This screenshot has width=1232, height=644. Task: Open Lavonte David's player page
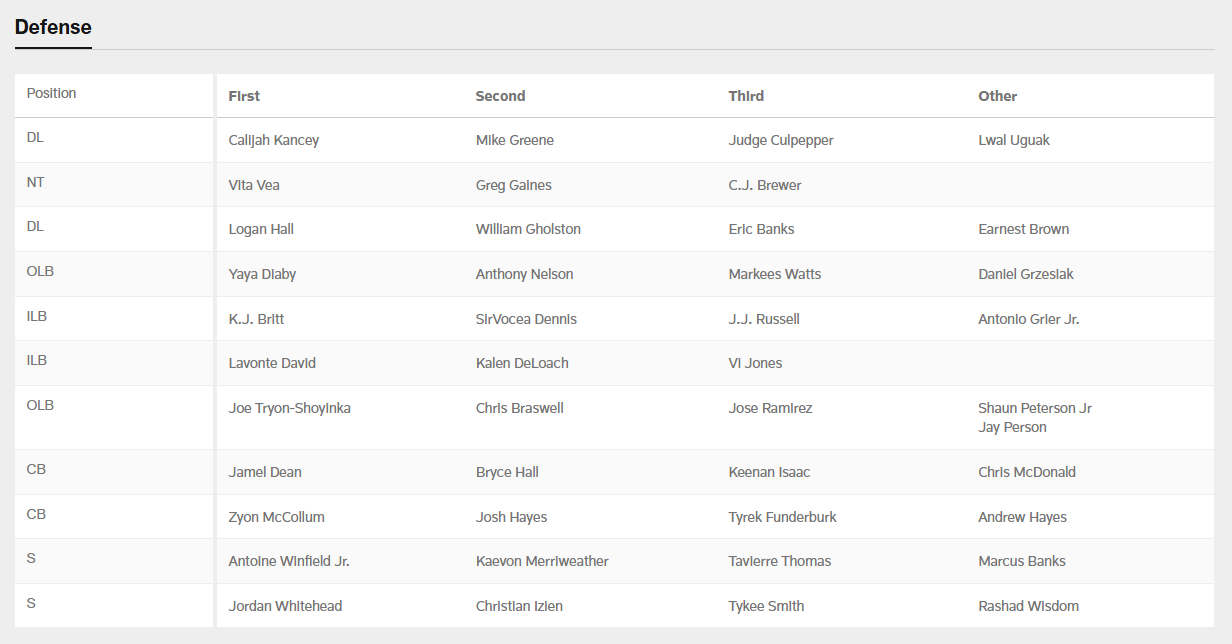[272, 363]
